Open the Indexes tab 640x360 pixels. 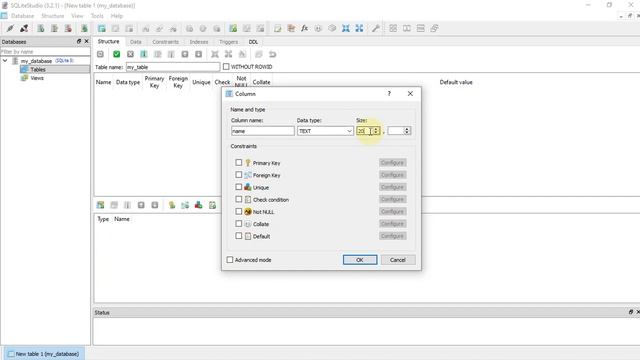199,42
